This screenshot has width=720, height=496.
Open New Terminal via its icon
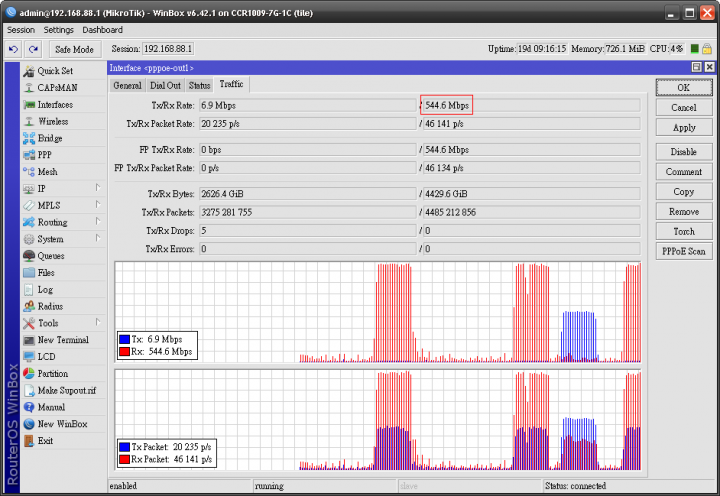point(29,340)
